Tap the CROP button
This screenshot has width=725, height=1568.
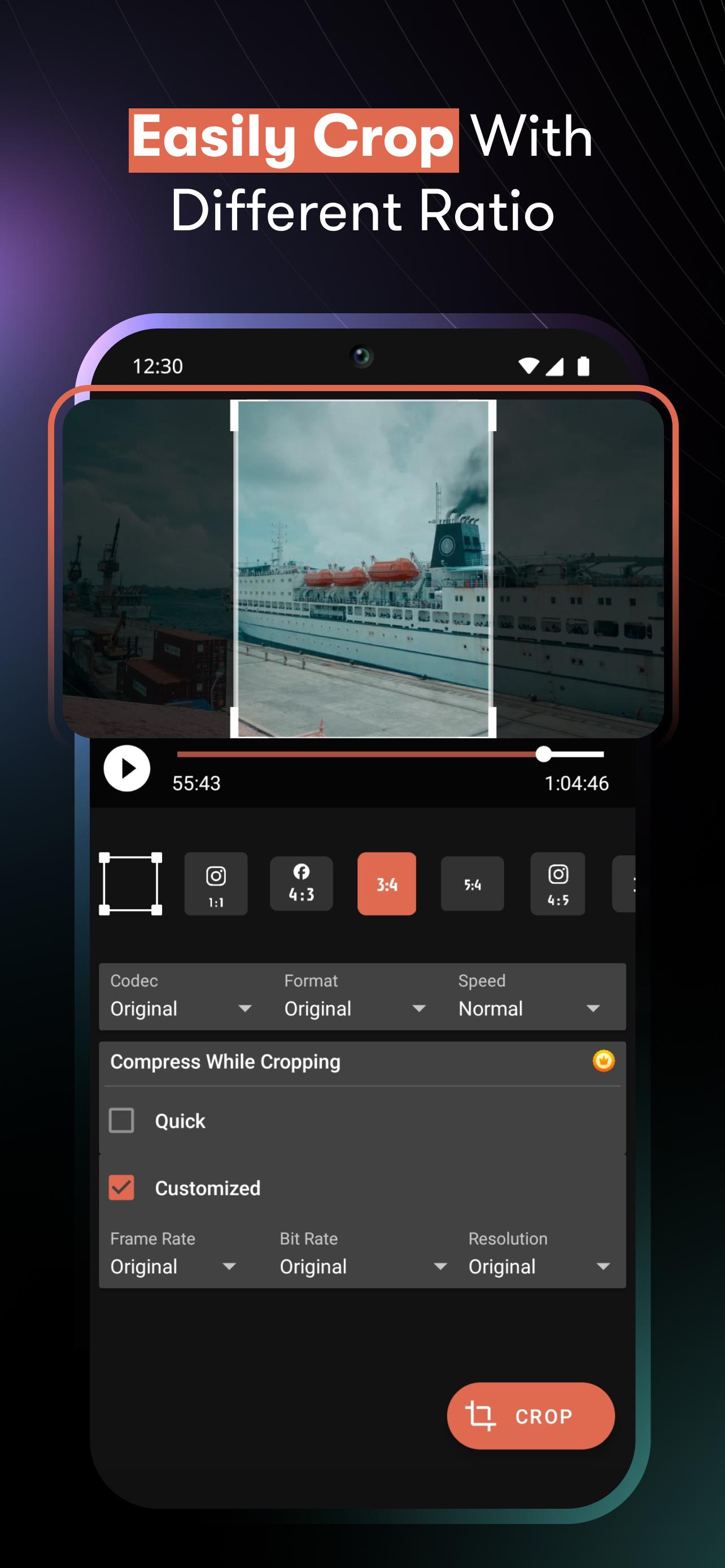pos(531,1416)
